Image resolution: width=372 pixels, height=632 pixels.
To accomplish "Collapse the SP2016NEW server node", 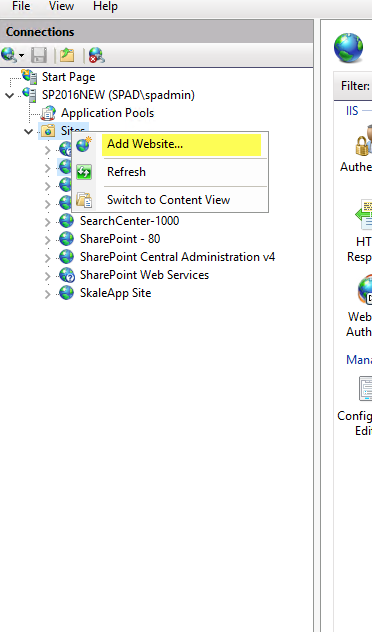I will (x=10, y=96).
